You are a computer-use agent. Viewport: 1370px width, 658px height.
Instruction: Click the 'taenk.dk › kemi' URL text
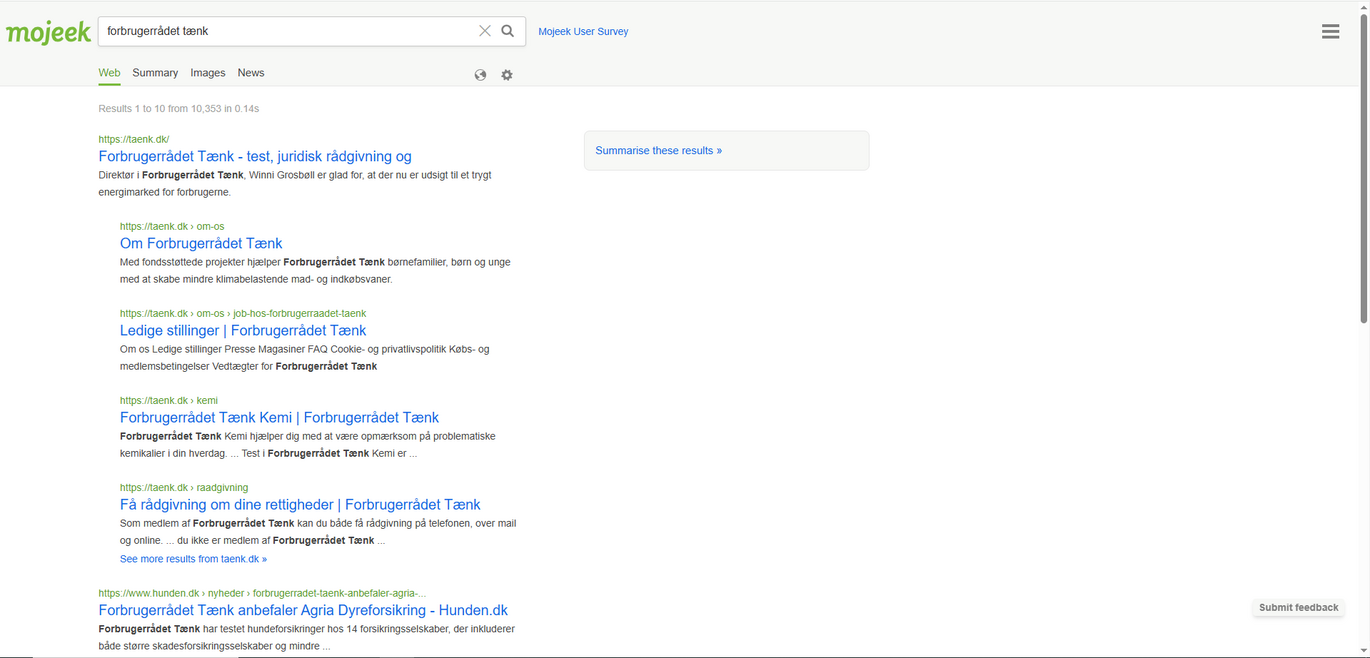click(169, 400)
